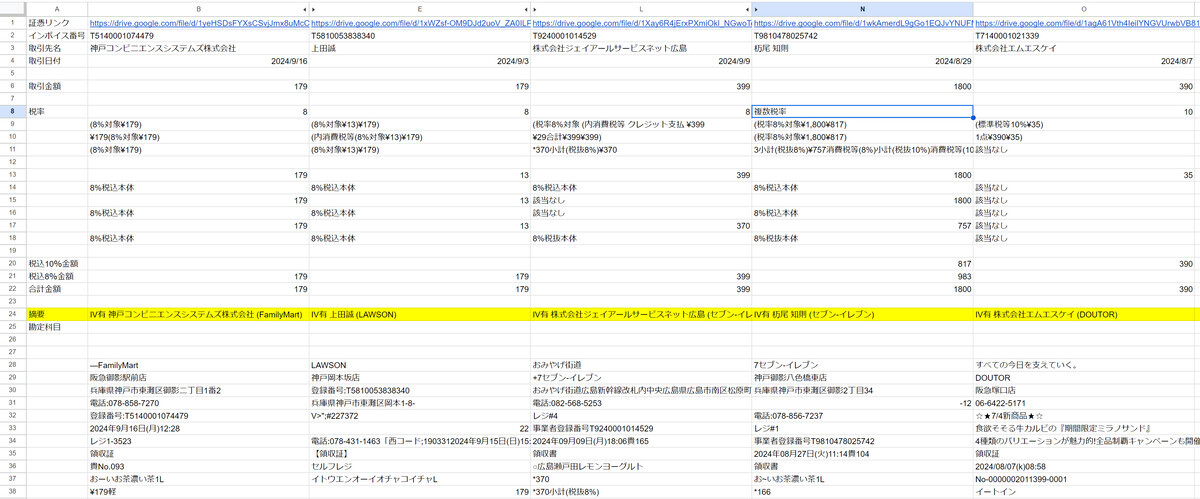Click the 取引日付 label cell

click(x=55, y=60)
